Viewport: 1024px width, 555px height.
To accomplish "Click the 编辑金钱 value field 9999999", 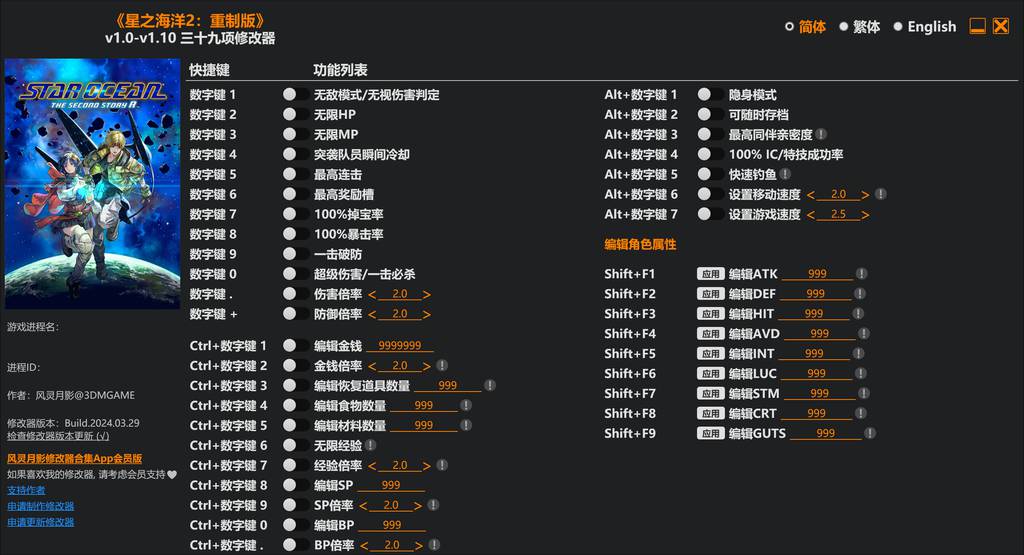I will 400,346.
